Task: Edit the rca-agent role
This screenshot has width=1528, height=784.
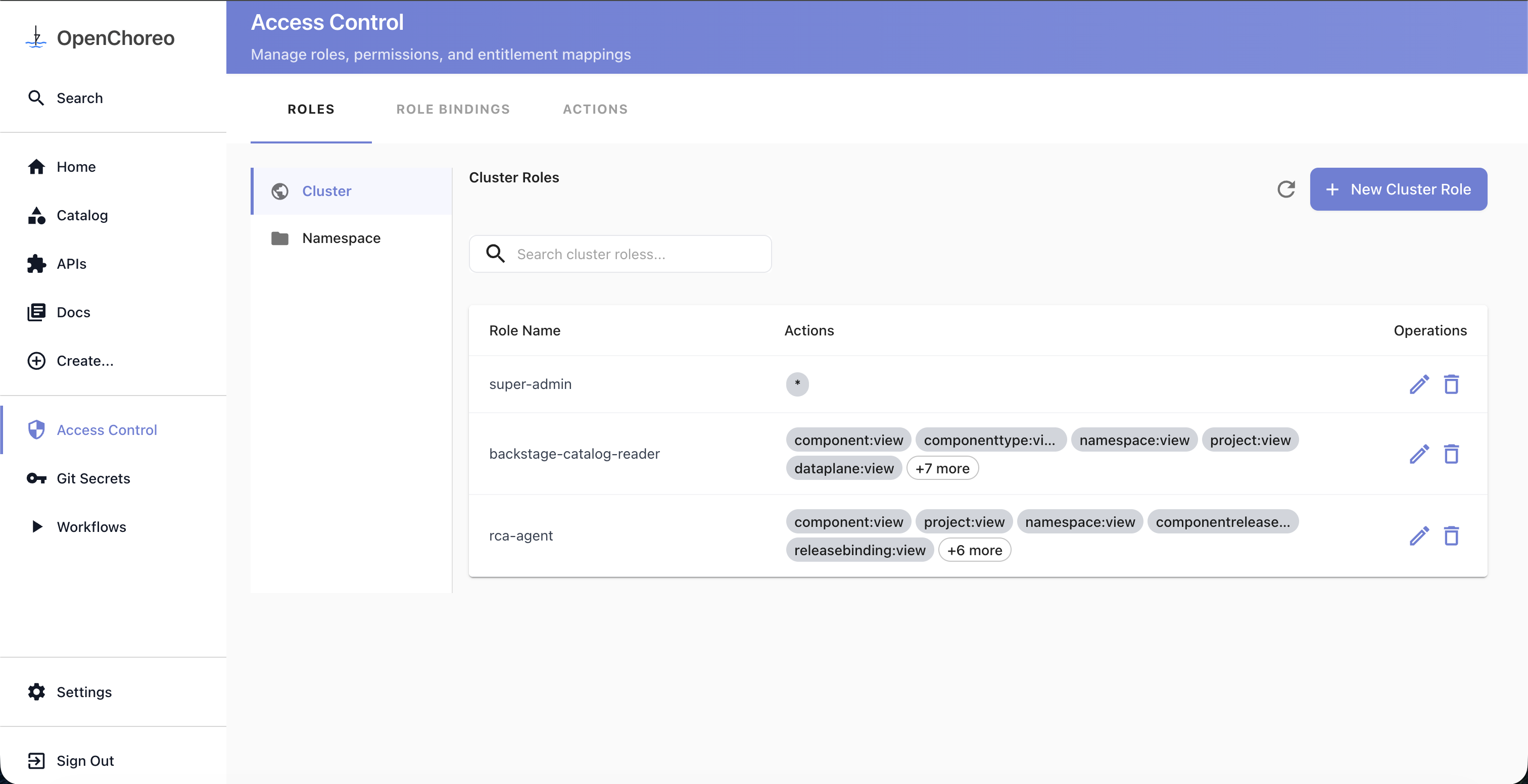Action: pyautogui.click(x=1419, y=536)
